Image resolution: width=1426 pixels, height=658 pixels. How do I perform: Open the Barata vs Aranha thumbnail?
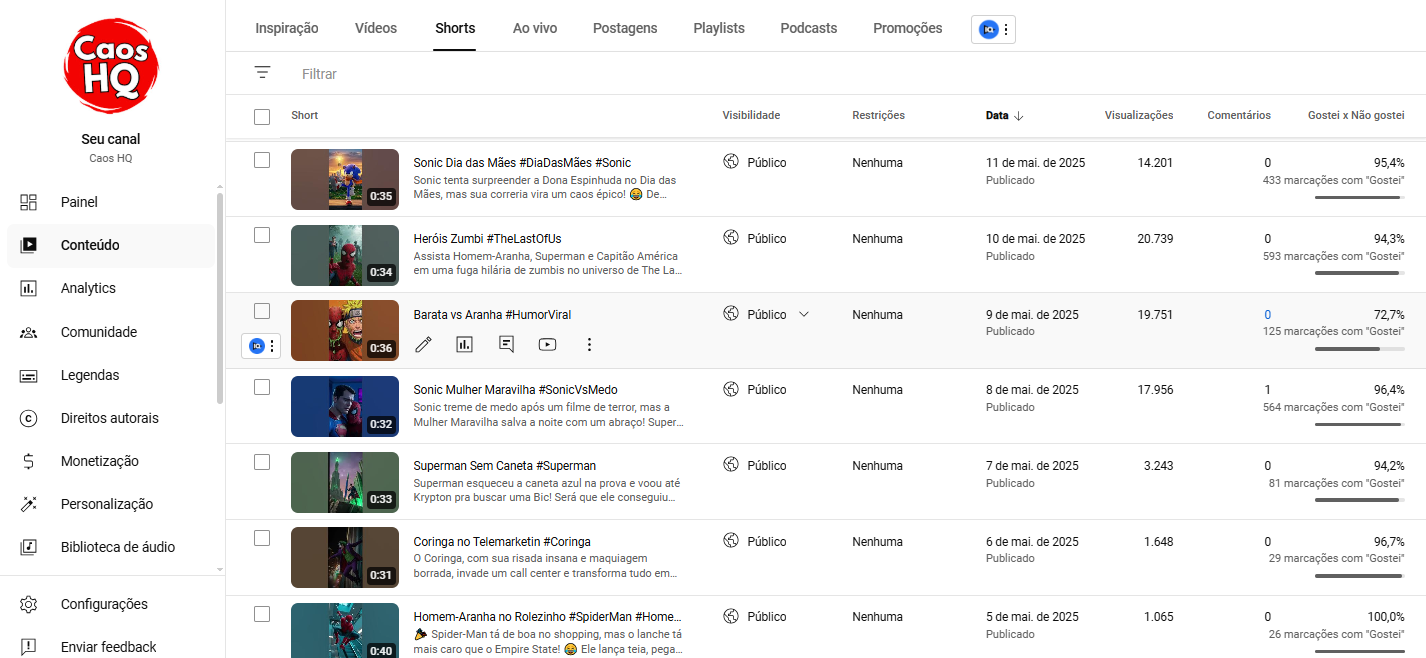click(345, 330)
